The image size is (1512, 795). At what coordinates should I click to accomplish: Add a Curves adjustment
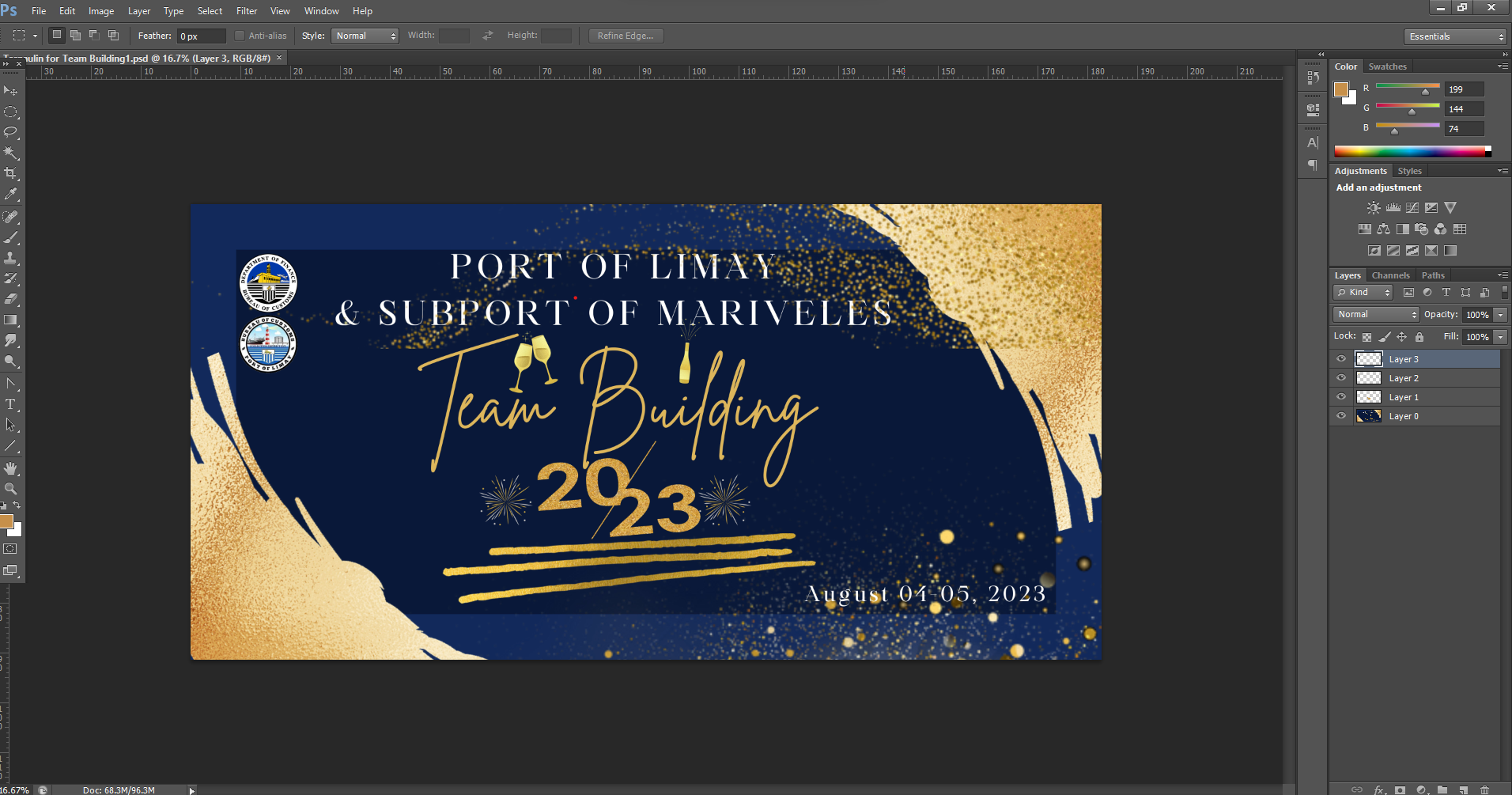[x=1412, y=208]
